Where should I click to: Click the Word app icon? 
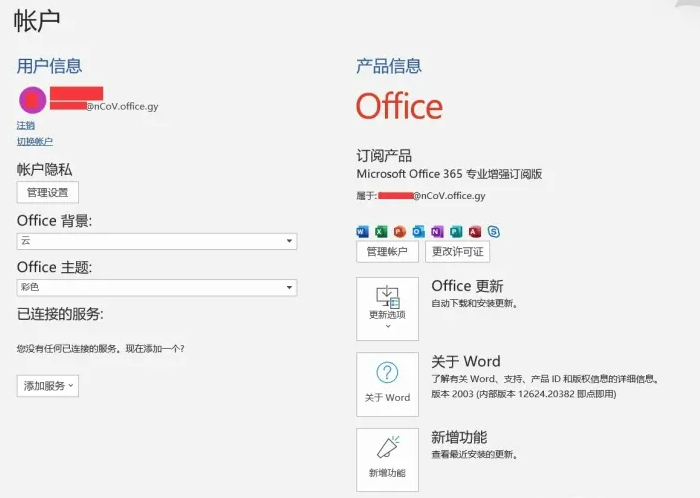[x=362, y=231]
